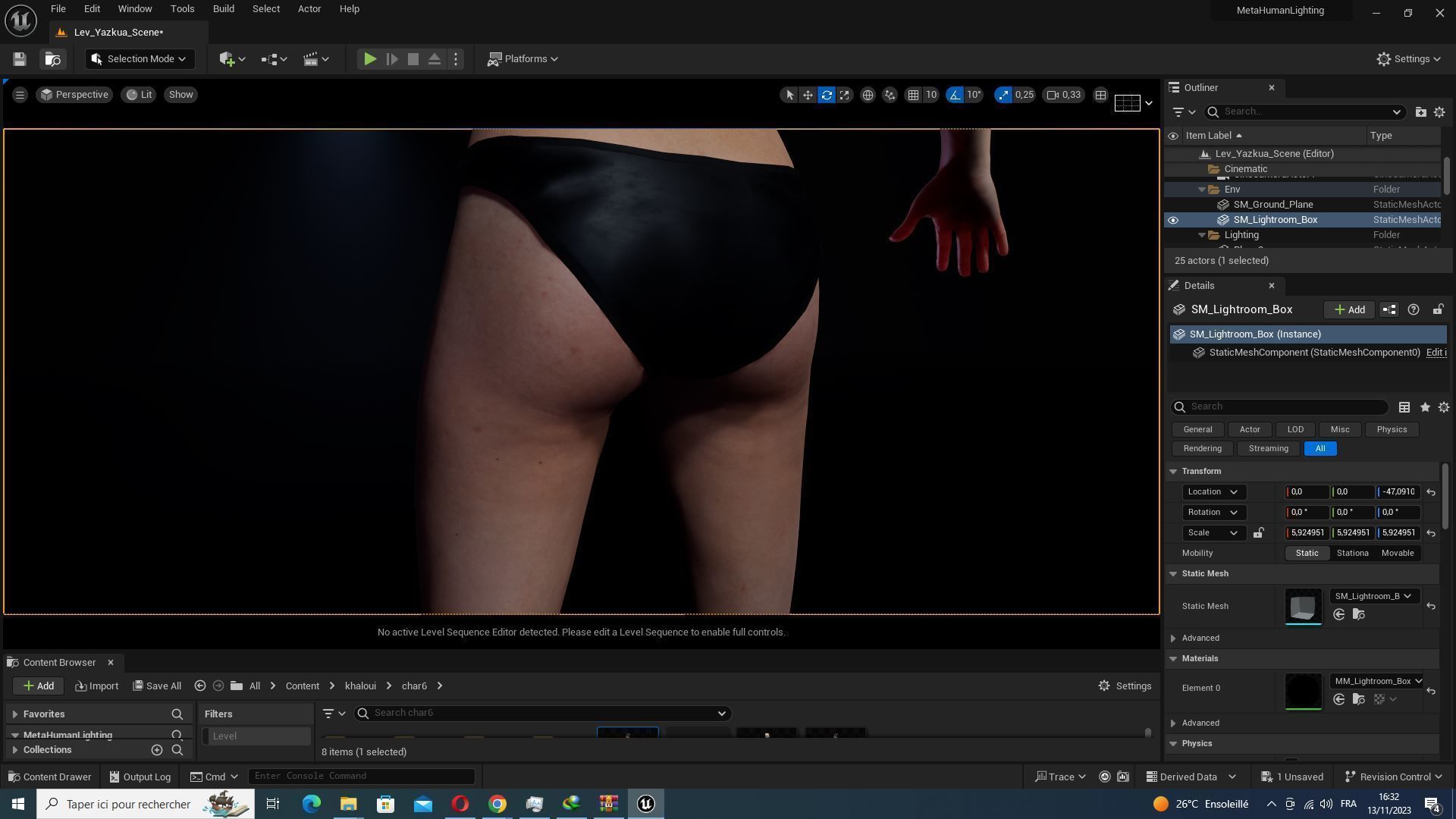Click the MM_Lightroom_Box material swatch thumbnail
This screenshot has width=1456, height=819.
(x=1303, y=692)
